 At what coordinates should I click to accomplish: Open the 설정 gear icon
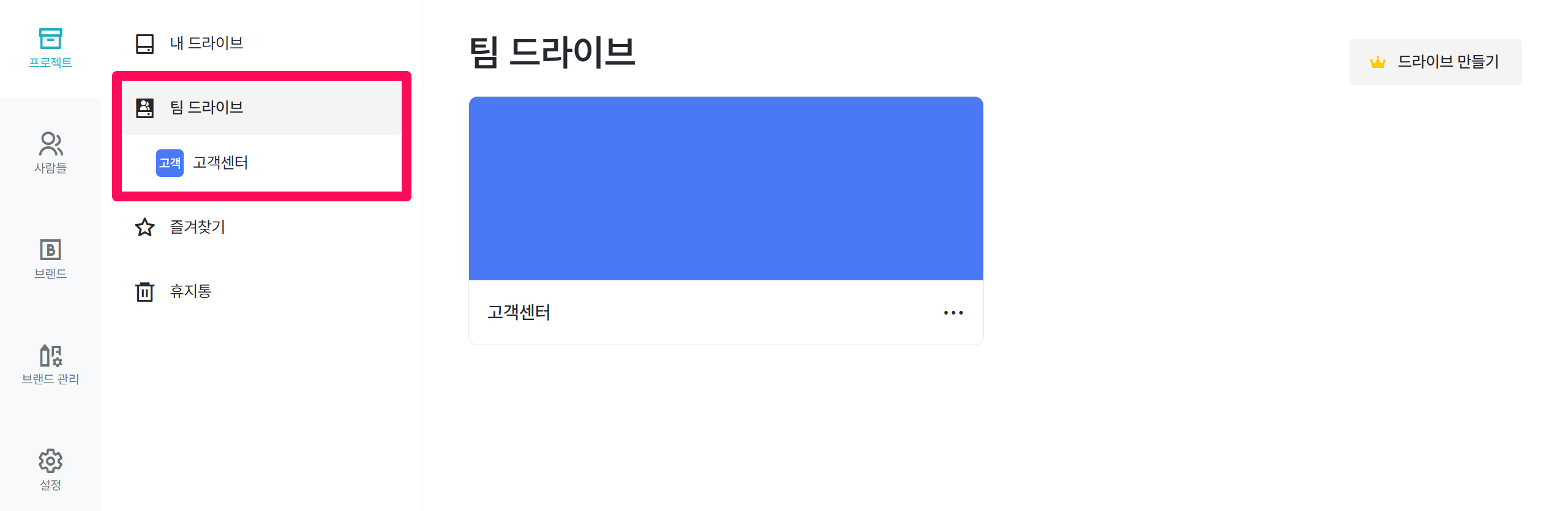pos(50,461)
